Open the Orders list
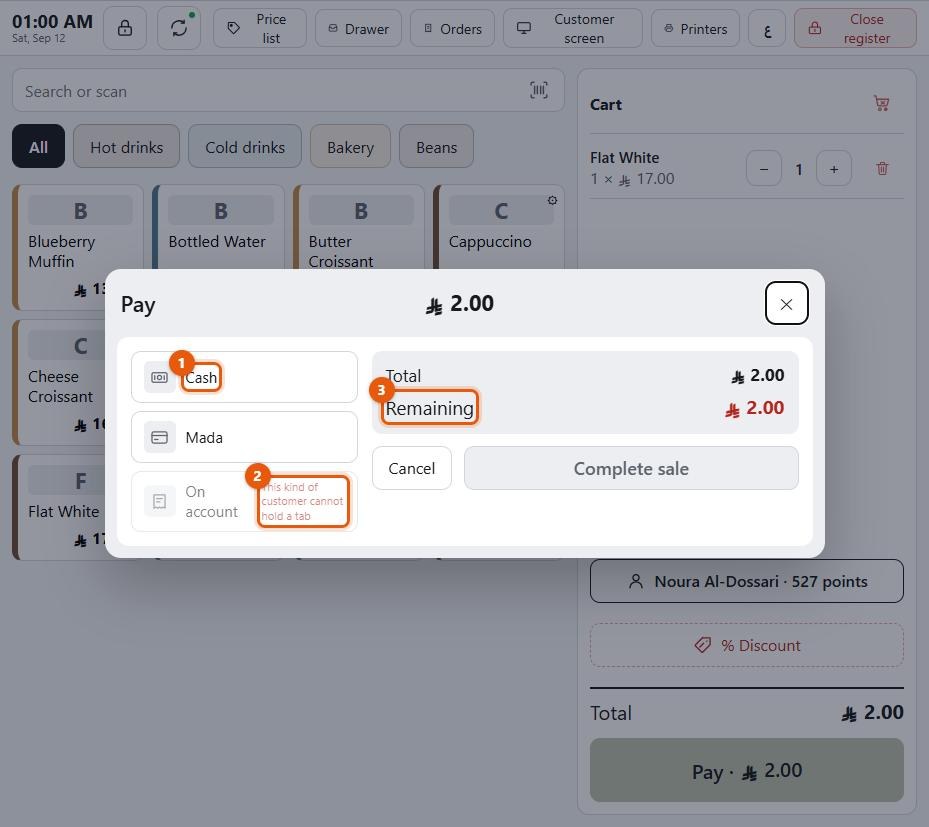The image size is (929, 827). [x=452, y=28]
